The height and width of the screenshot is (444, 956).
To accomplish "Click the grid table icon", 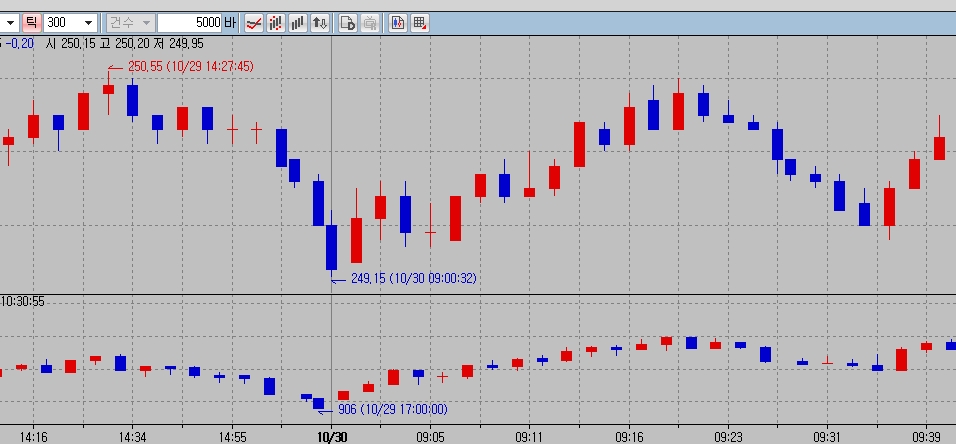I will click(419, 22).
